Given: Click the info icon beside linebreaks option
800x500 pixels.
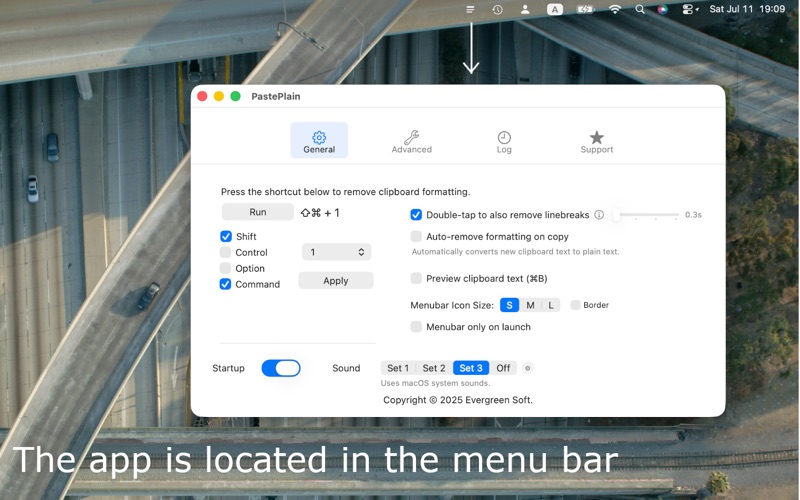Looking at the screenshot, I should pos(599,215).
